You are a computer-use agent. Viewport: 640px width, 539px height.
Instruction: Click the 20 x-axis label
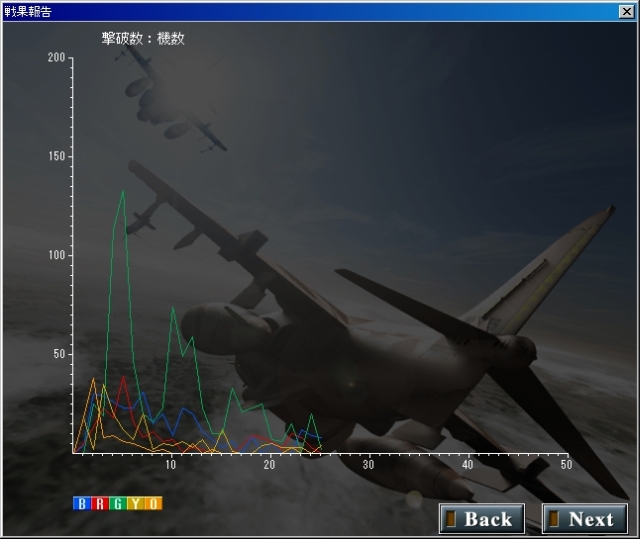[x=269, y=464]
